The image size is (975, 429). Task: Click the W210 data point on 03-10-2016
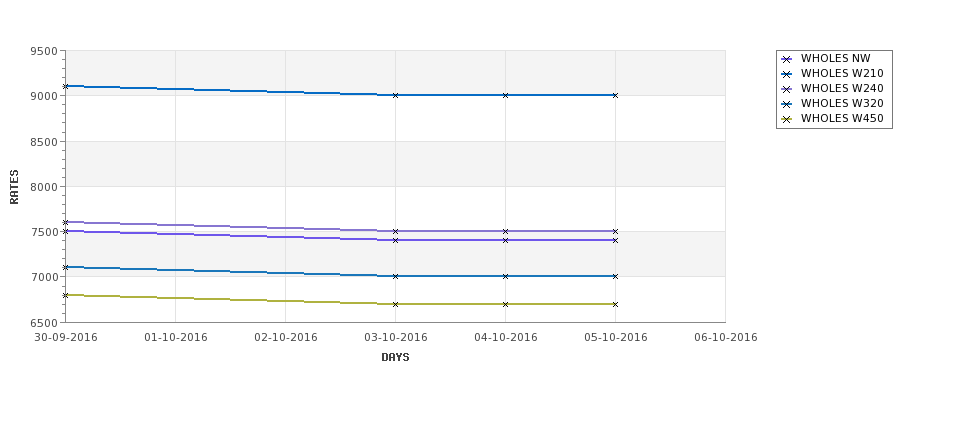pyautogui.click(x=395, y=95)
